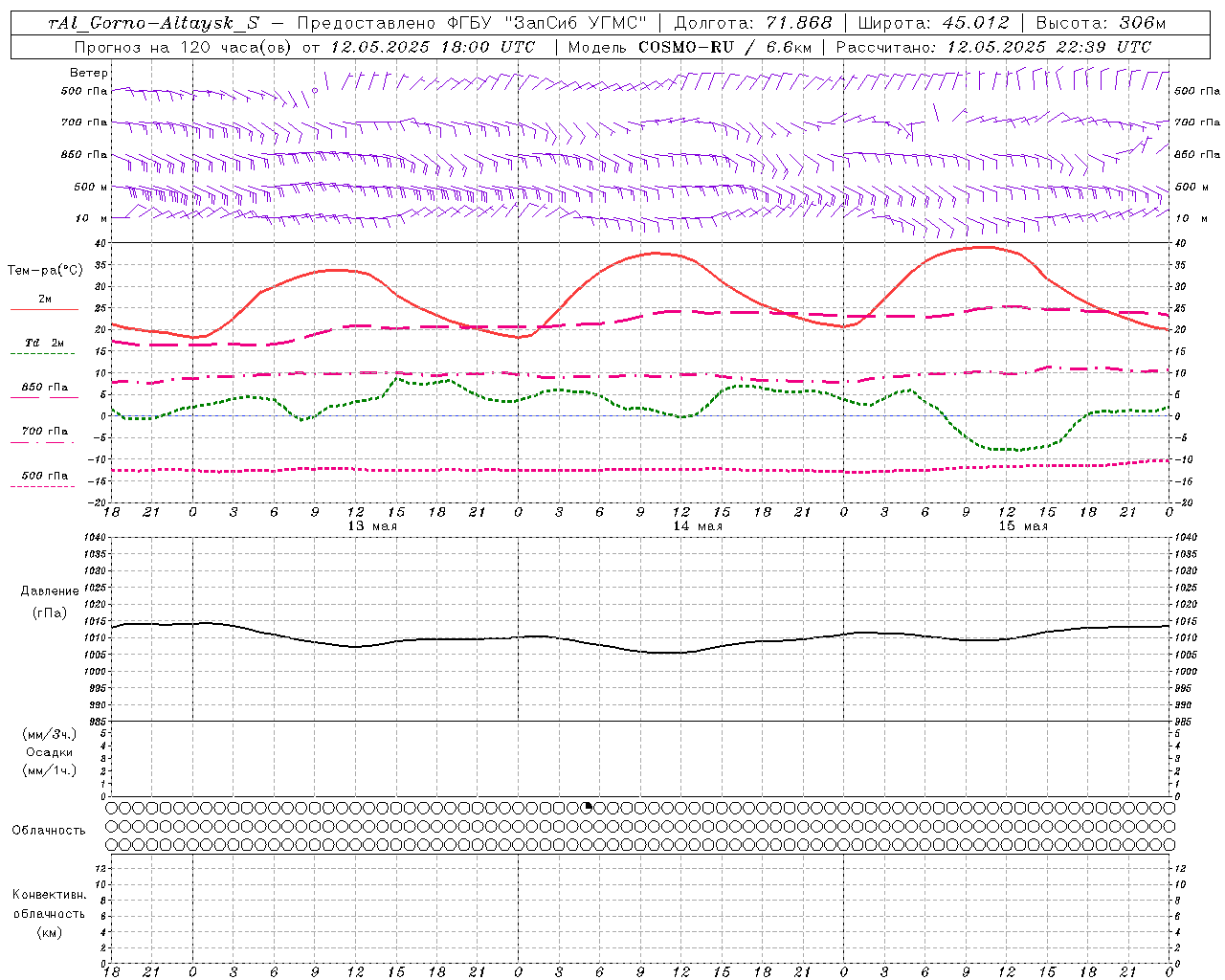Click the Долгота: 71.868 value
1225x980 pixels.
click(x=753, y=23)
